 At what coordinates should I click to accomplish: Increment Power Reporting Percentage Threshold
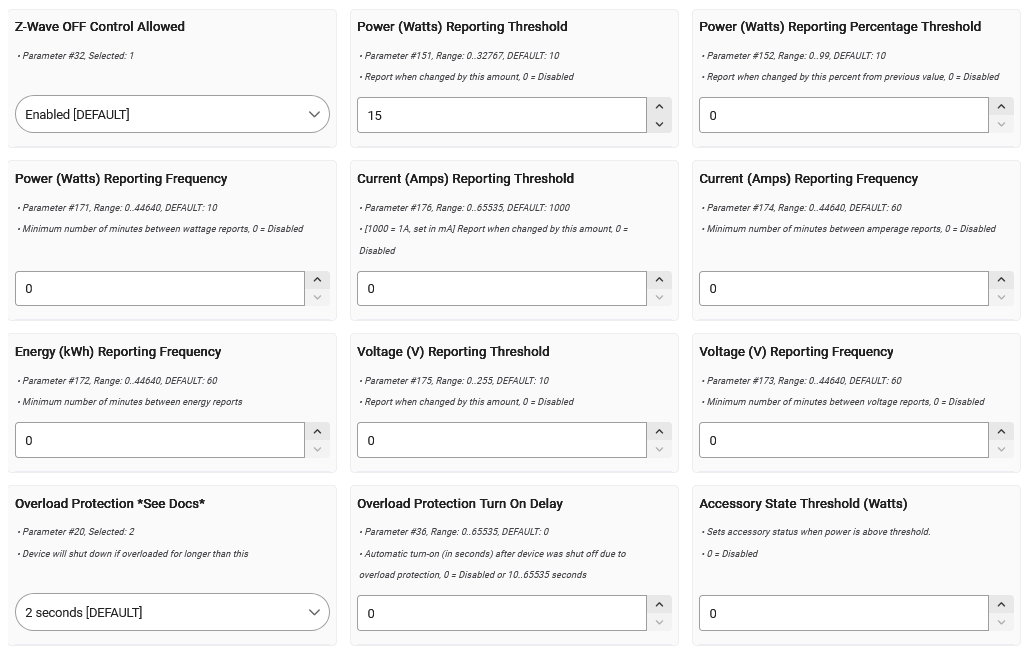(x=1001, y=106)
